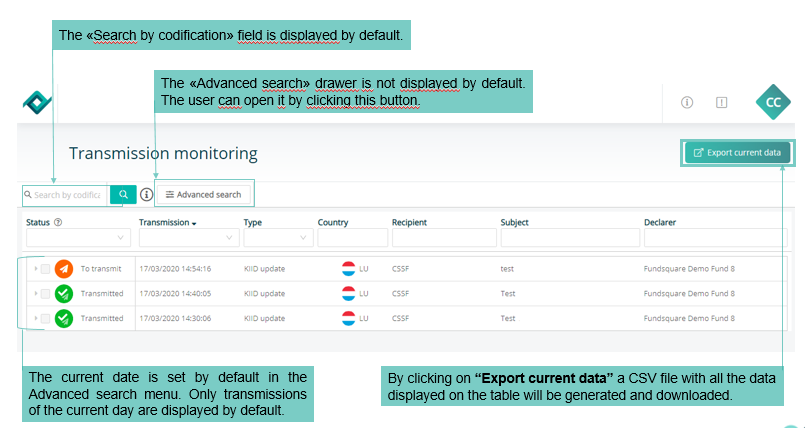Focus the Search by codification field
805x428 pixels.
coord(66,195)
